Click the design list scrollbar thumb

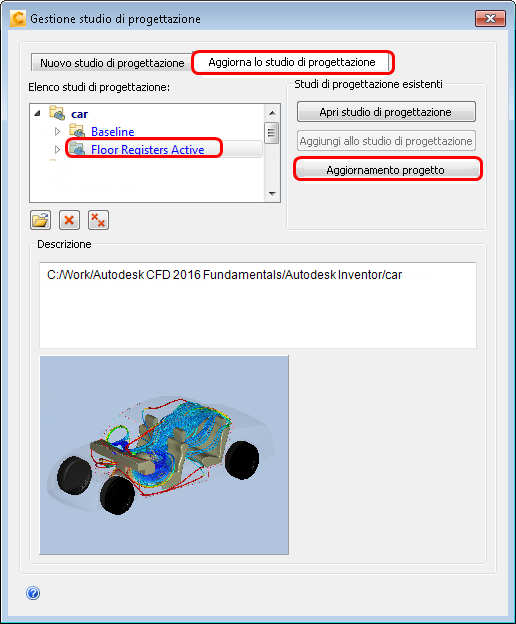[x=272, y=133]
